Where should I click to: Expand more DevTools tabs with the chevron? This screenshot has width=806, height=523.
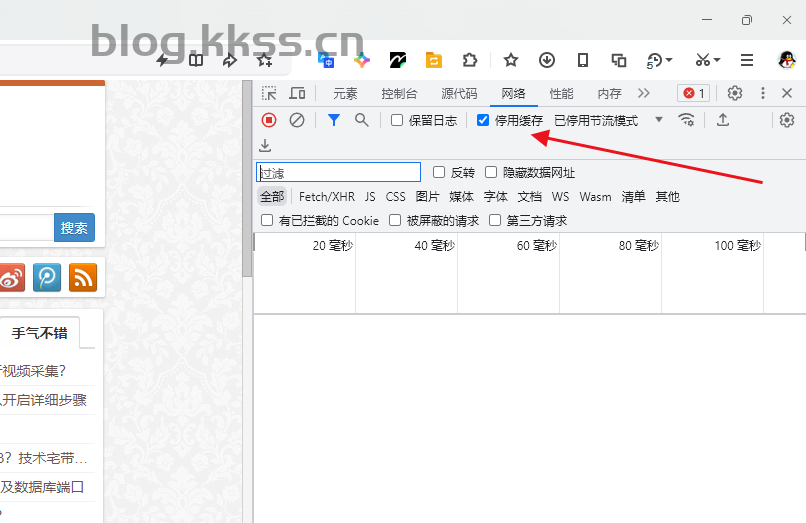[x=643, y=93]
